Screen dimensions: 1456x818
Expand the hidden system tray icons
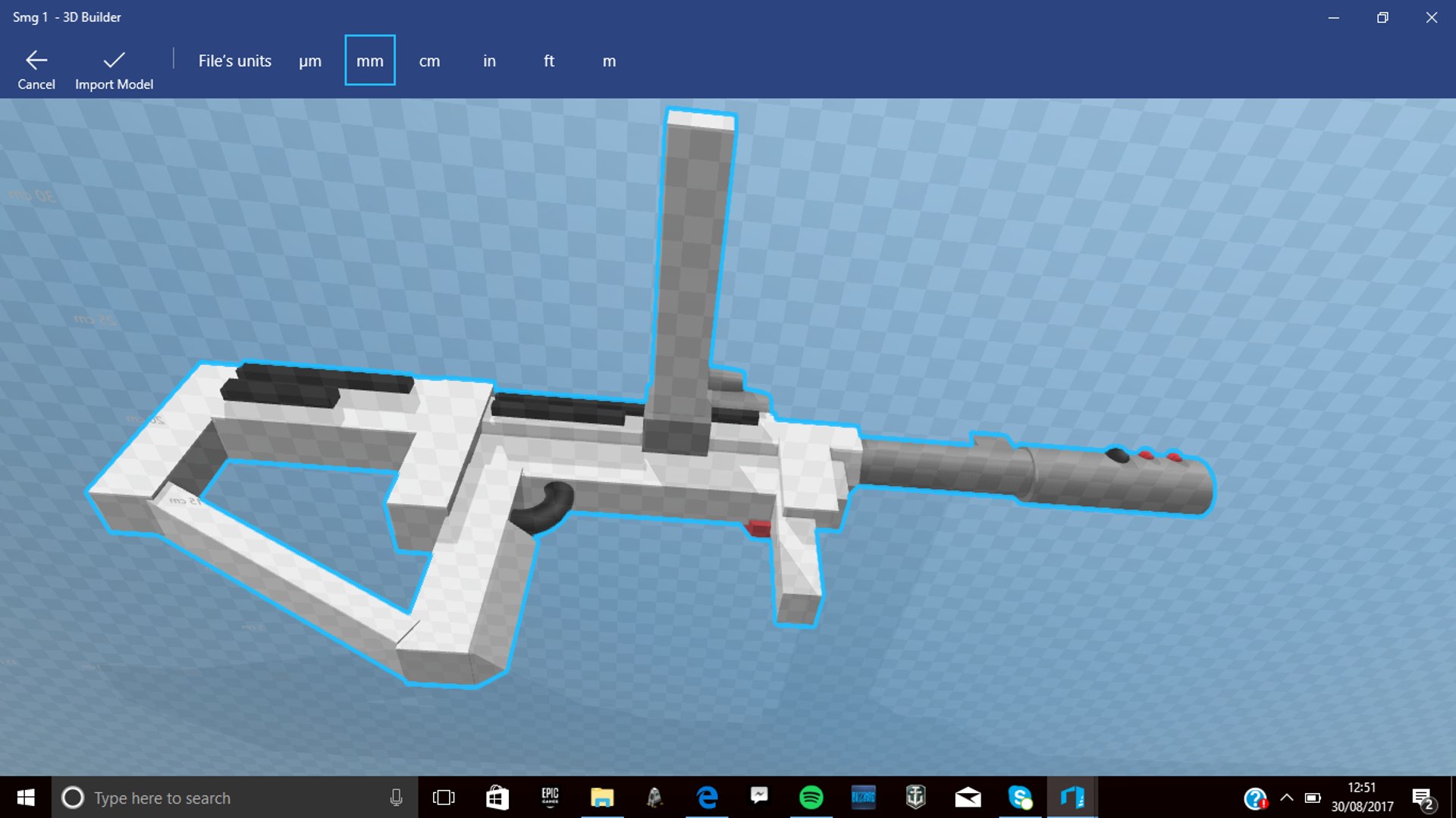[x=1287, y=798]
